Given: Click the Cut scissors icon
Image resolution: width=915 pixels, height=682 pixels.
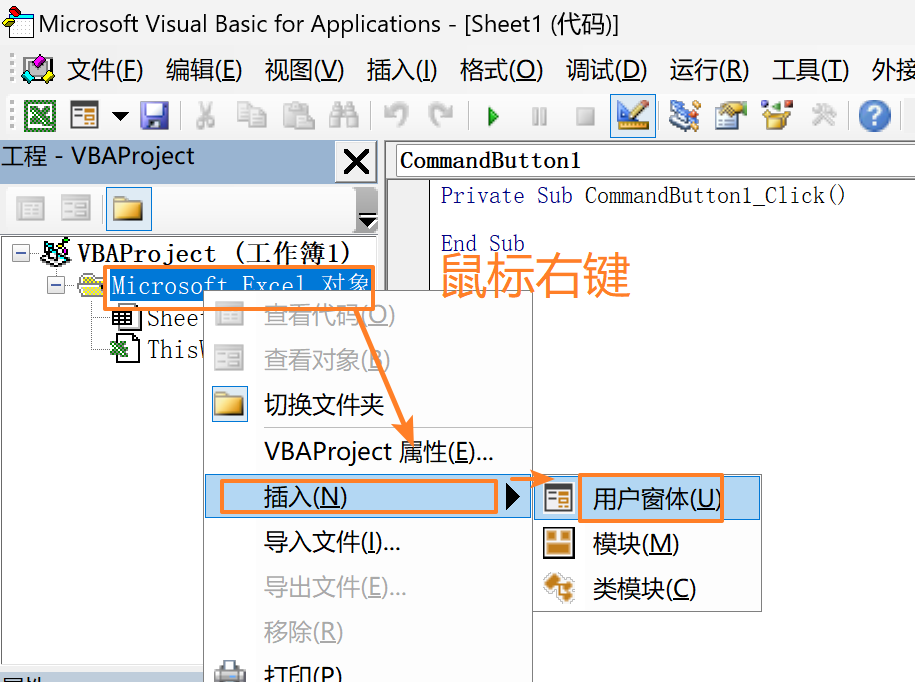Looking at the screenshot, I should (205, 116).
